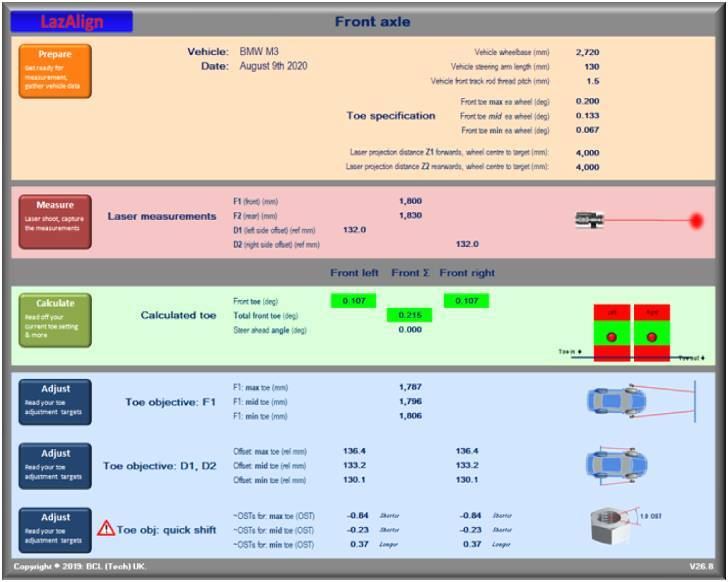Click Adjust button for quick shift row
Image resolution: width=728 pixels, height=582 pixels.
coord(54,530)
